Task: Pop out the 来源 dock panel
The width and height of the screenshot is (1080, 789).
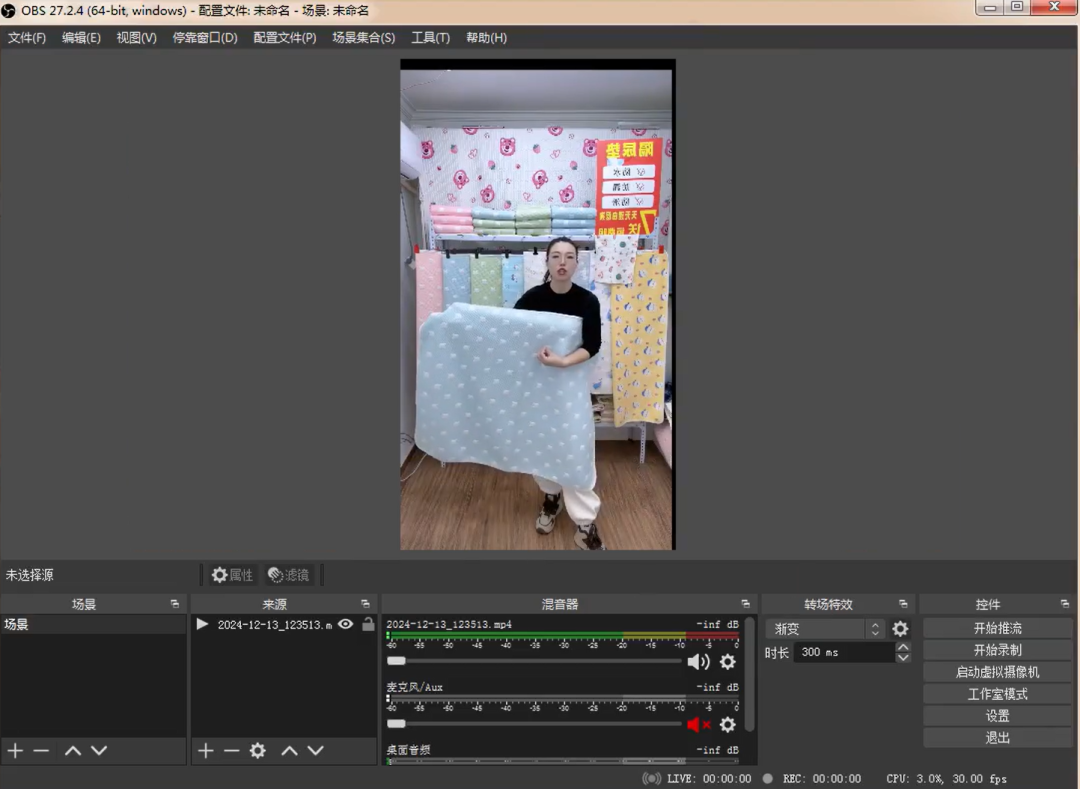Action: tap(366, 604)
